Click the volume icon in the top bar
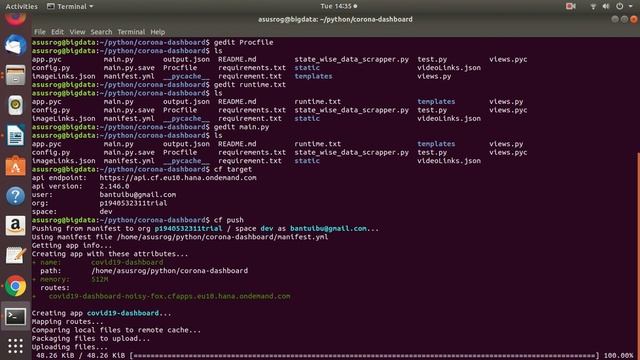This screenshot has height=360, width=640. tap(606, 6)
